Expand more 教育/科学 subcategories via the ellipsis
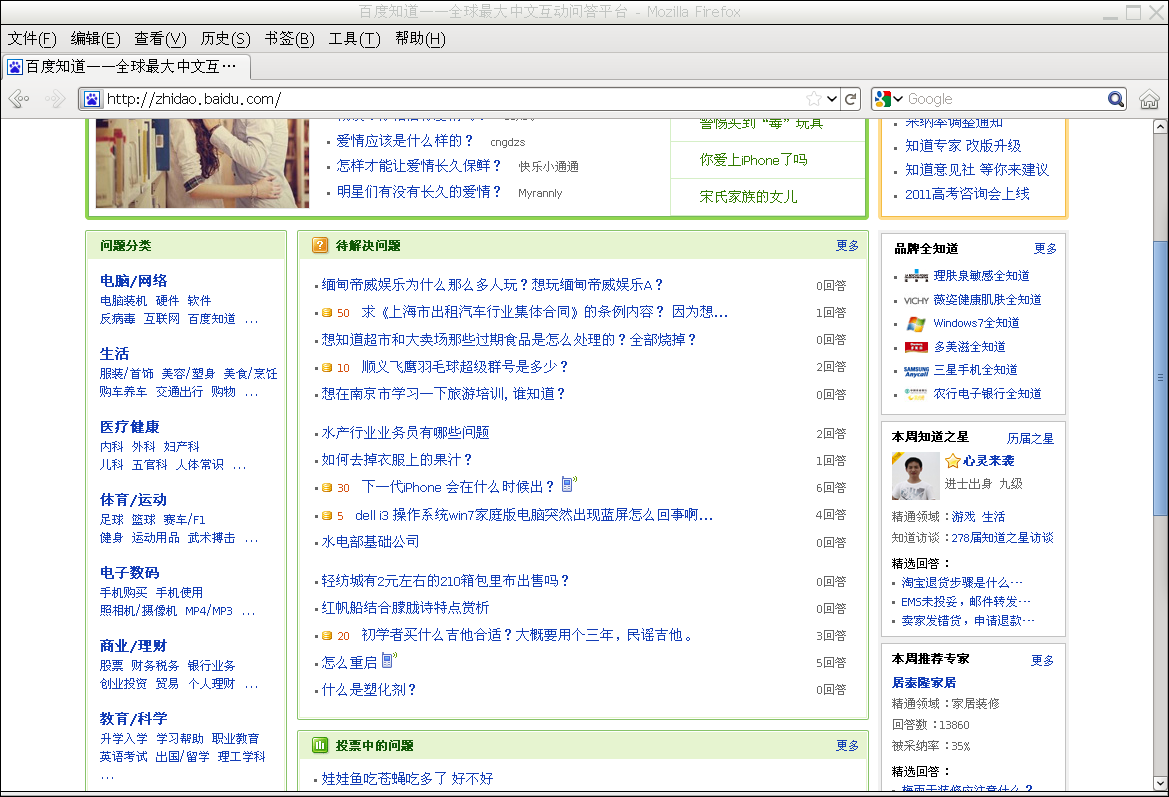1169x797 pixels. (107, 778)
